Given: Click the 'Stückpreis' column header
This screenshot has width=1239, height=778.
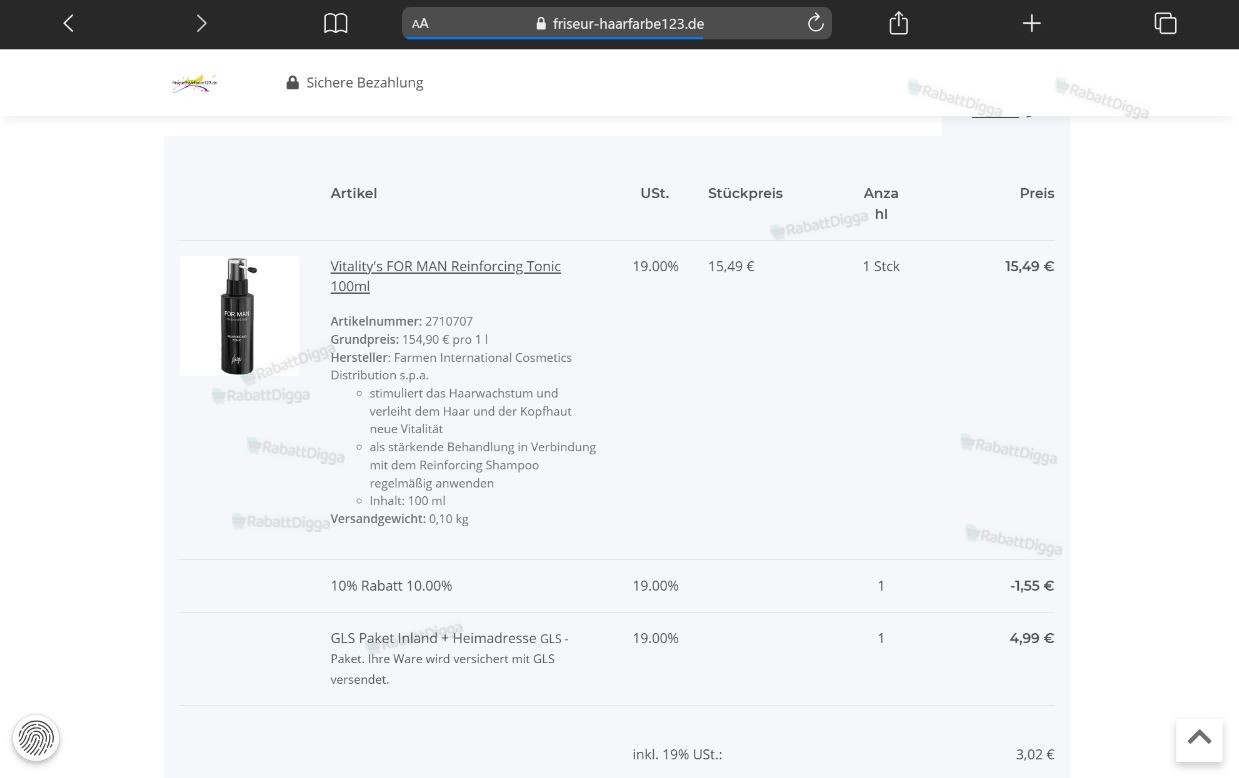Looking at the screenshot, I should pyautogui.click(x=745, y=193).
